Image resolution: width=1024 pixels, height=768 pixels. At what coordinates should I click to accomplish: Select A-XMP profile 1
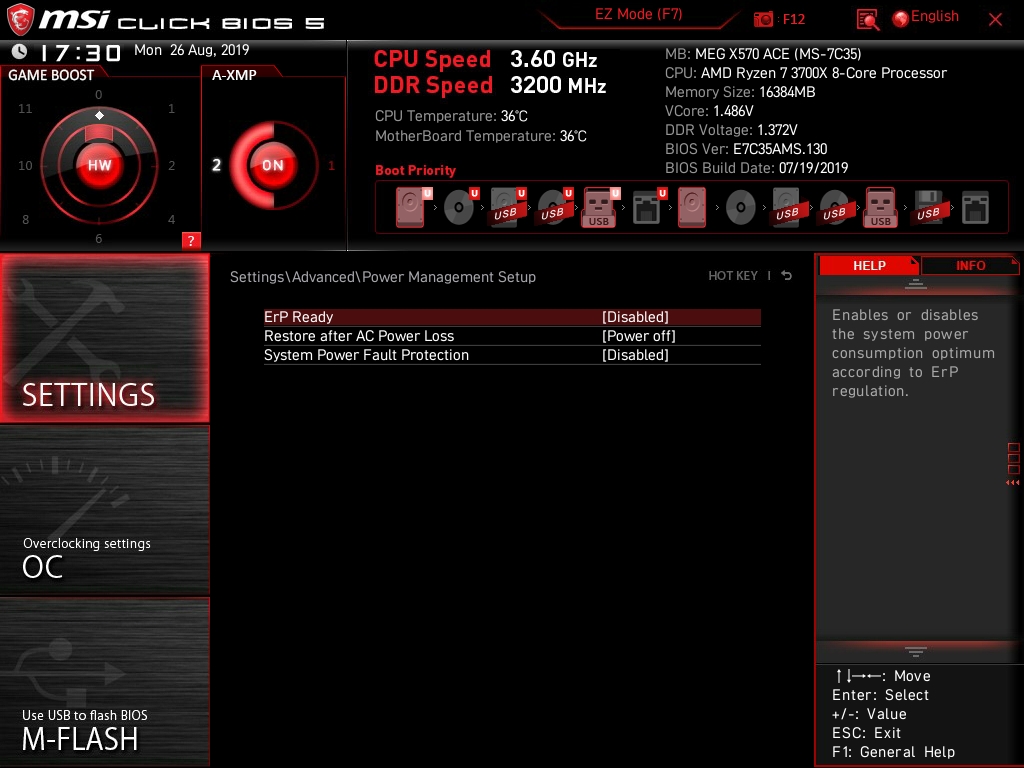click(331, 166)
